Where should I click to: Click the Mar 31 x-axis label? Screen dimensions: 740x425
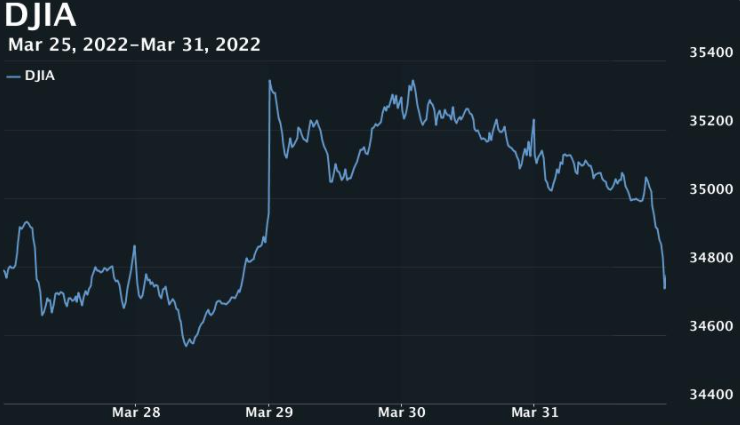coord(535,413)
